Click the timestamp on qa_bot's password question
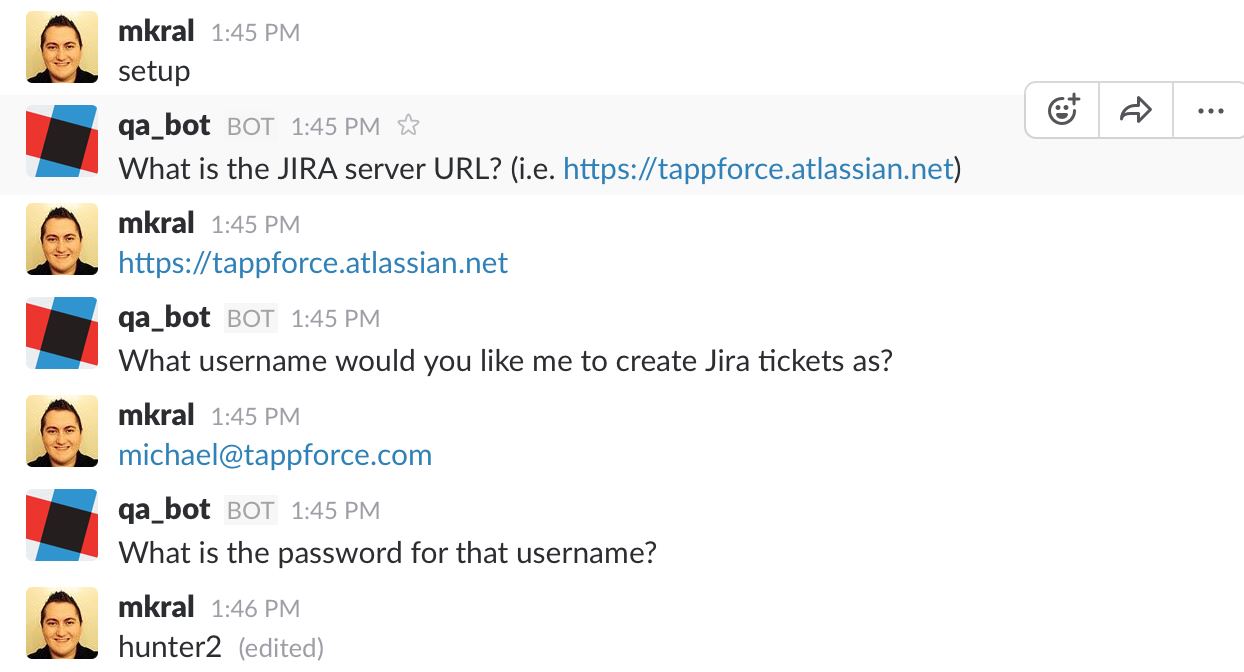 (335, 511)
